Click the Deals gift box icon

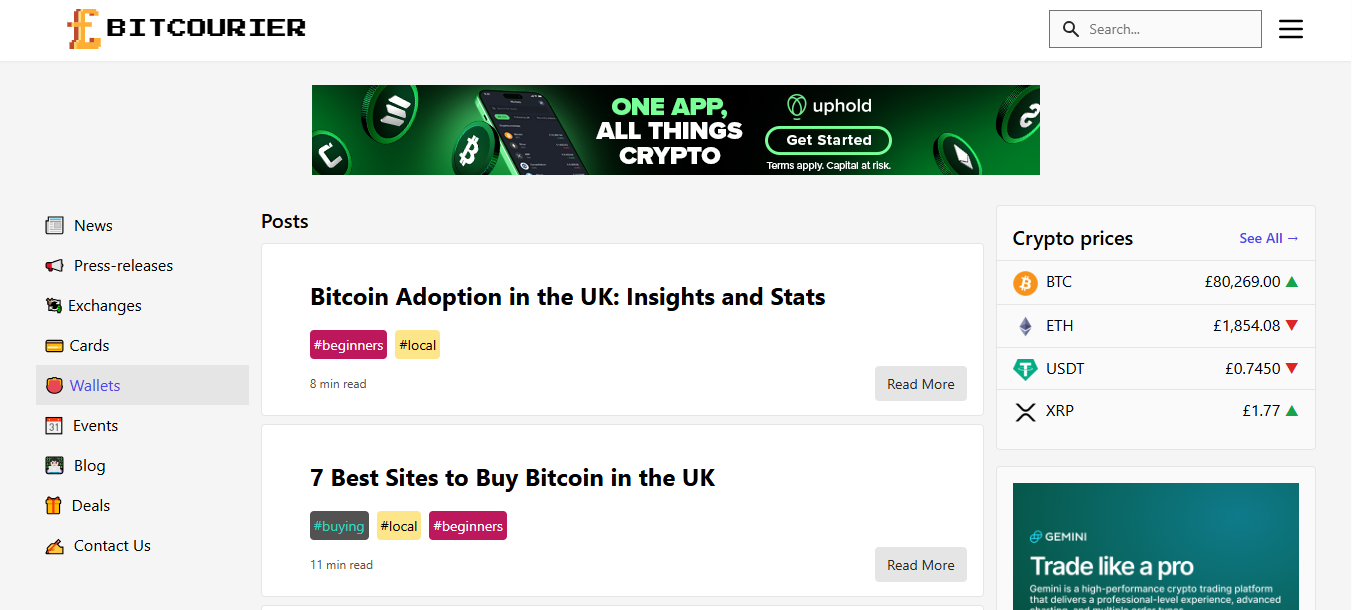pos(54,506)
